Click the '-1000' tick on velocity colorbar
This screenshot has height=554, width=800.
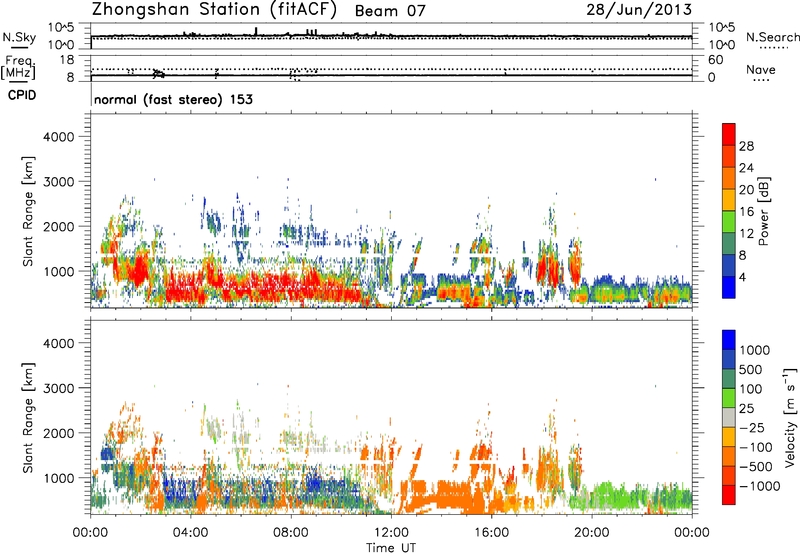pos(759,486)
